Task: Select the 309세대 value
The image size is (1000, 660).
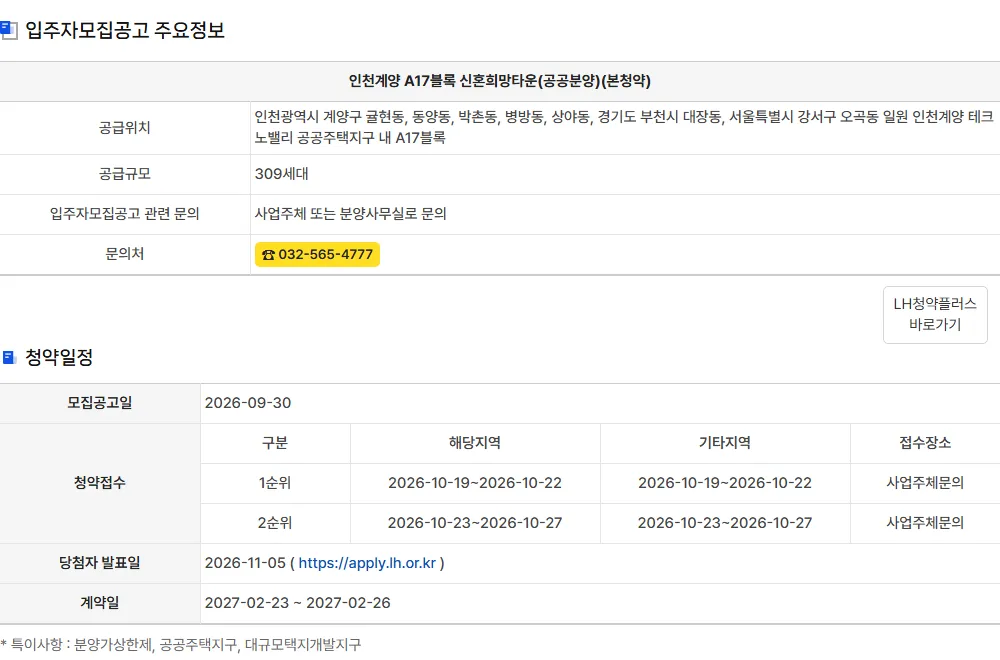Action: pyautogui.click(x=281, y=174)
